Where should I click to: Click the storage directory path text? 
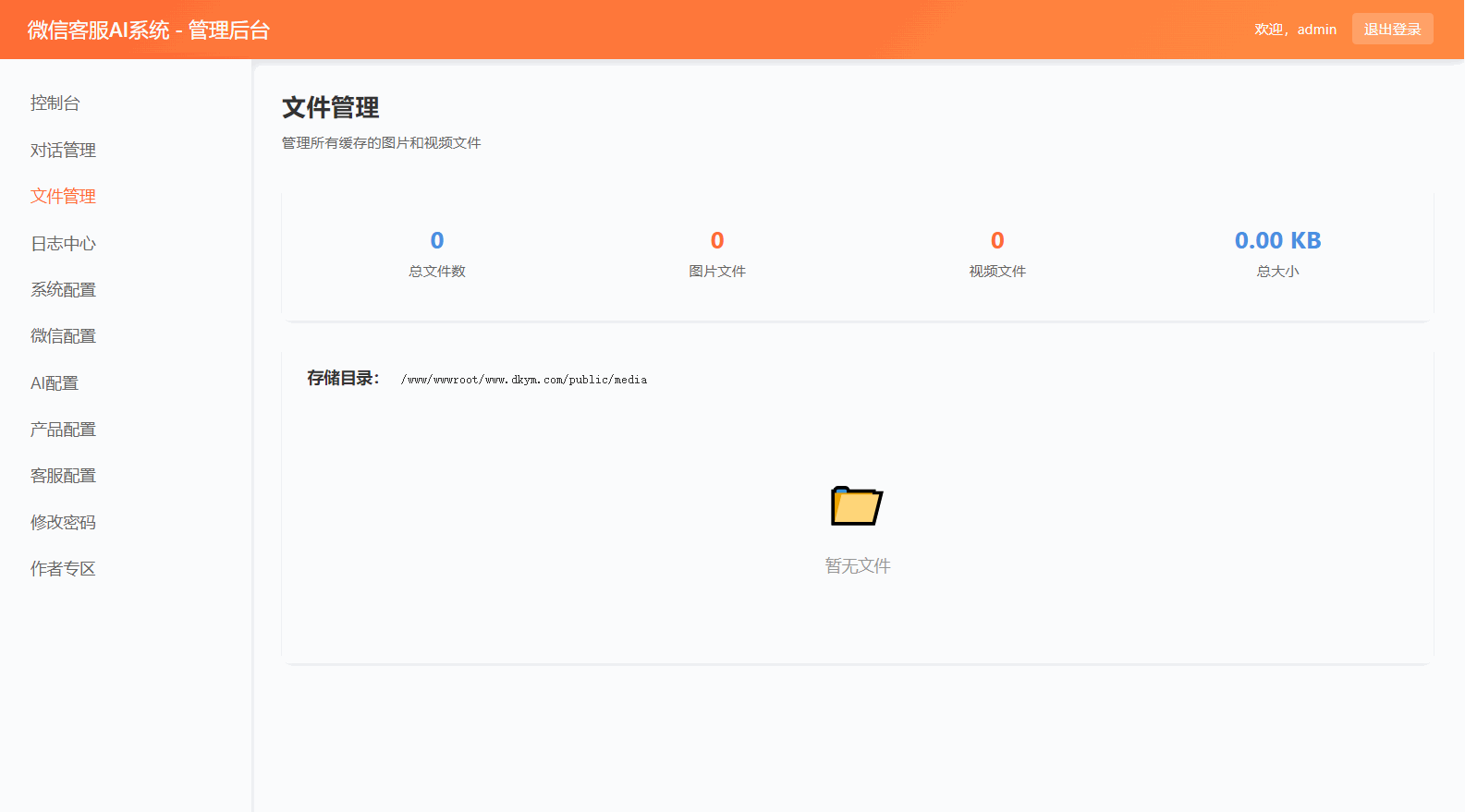coord(524,380)
